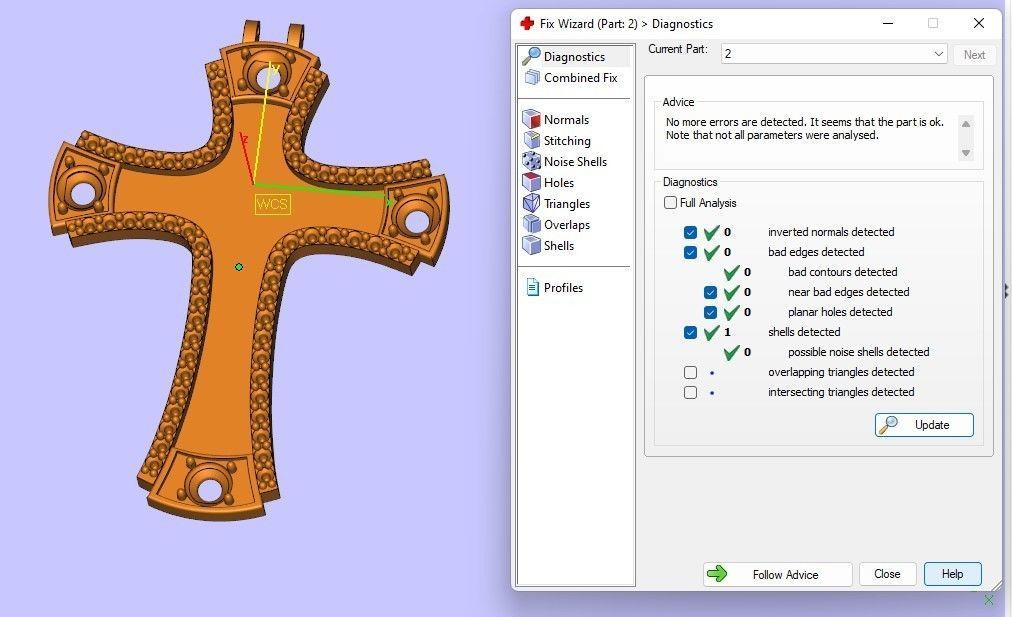Viewport: 1012px width, 617px height.
Task: Click the green point marker on cross
Action: click(x=239, y=267)
